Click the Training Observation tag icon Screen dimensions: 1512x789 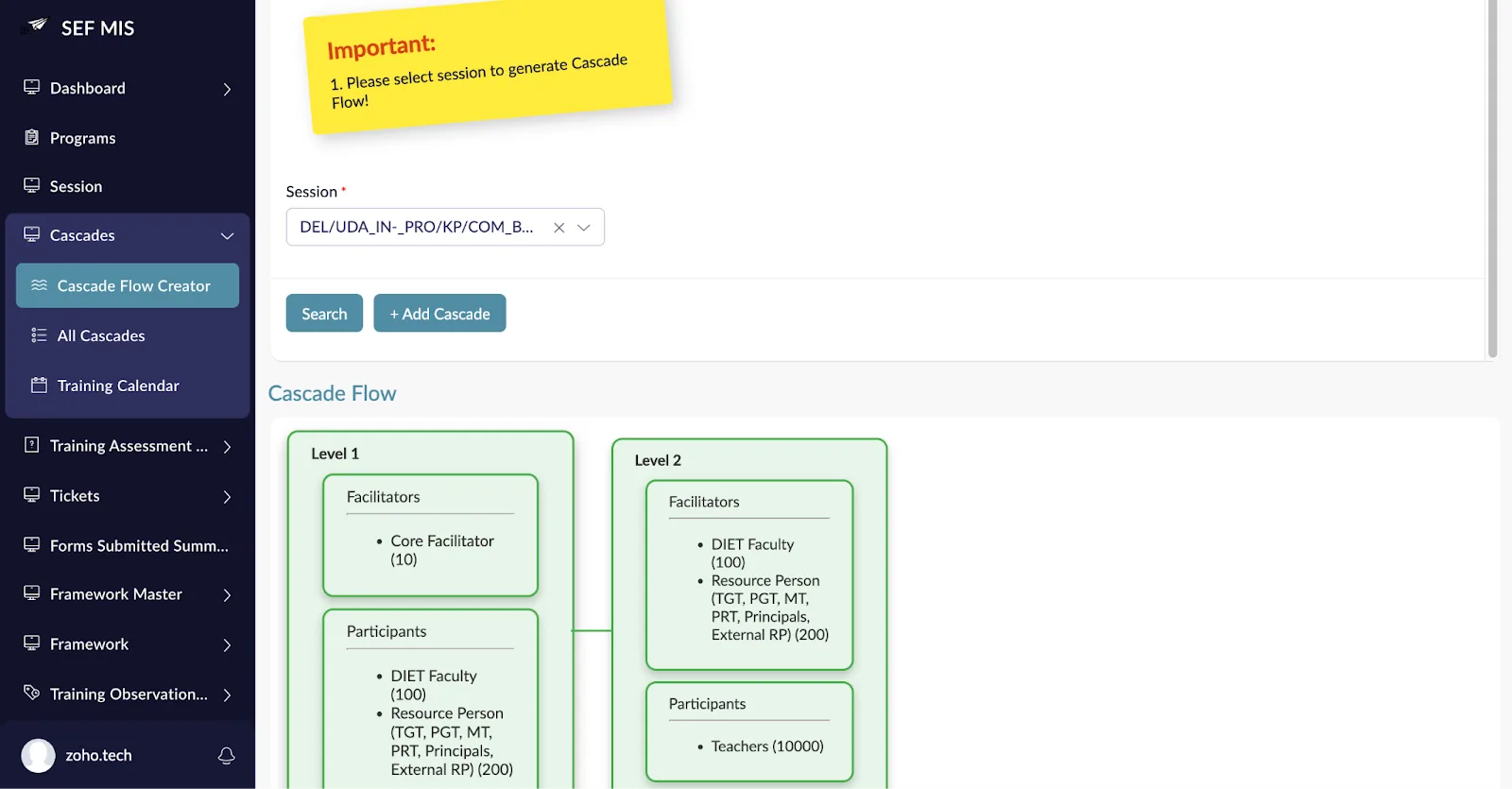click(x=32, y=693)
